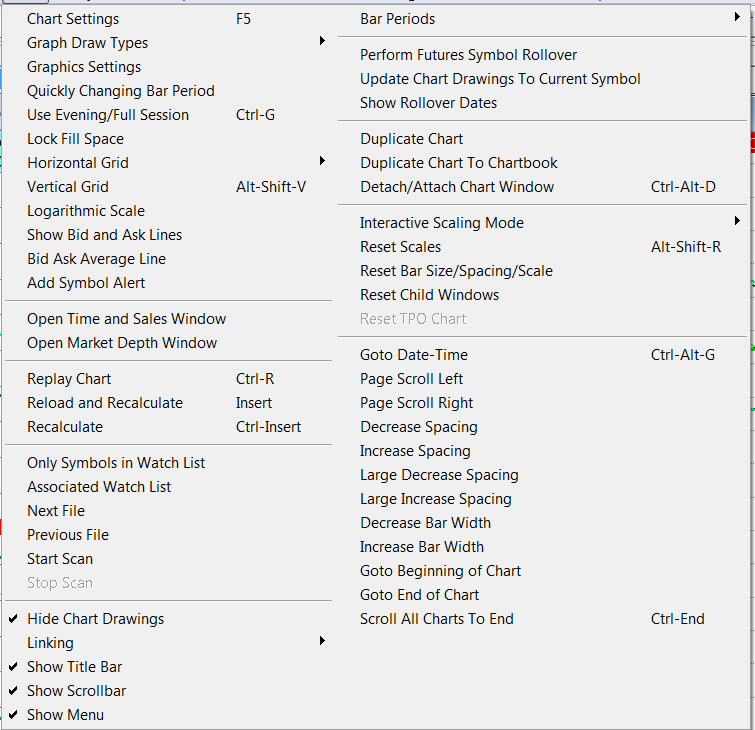Expand Horizontal Grid submenu
This screenshot has height=730, width=755.
tap(168, 163)
